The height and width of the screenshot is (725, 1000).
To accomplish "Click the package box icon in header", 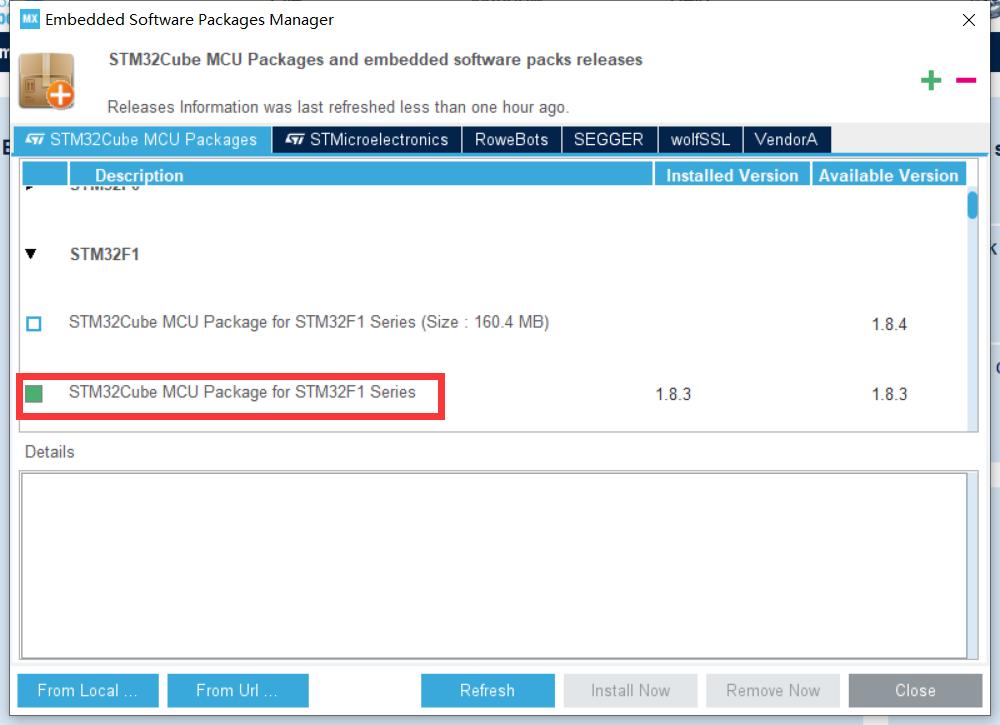I will tap(47, 82).
